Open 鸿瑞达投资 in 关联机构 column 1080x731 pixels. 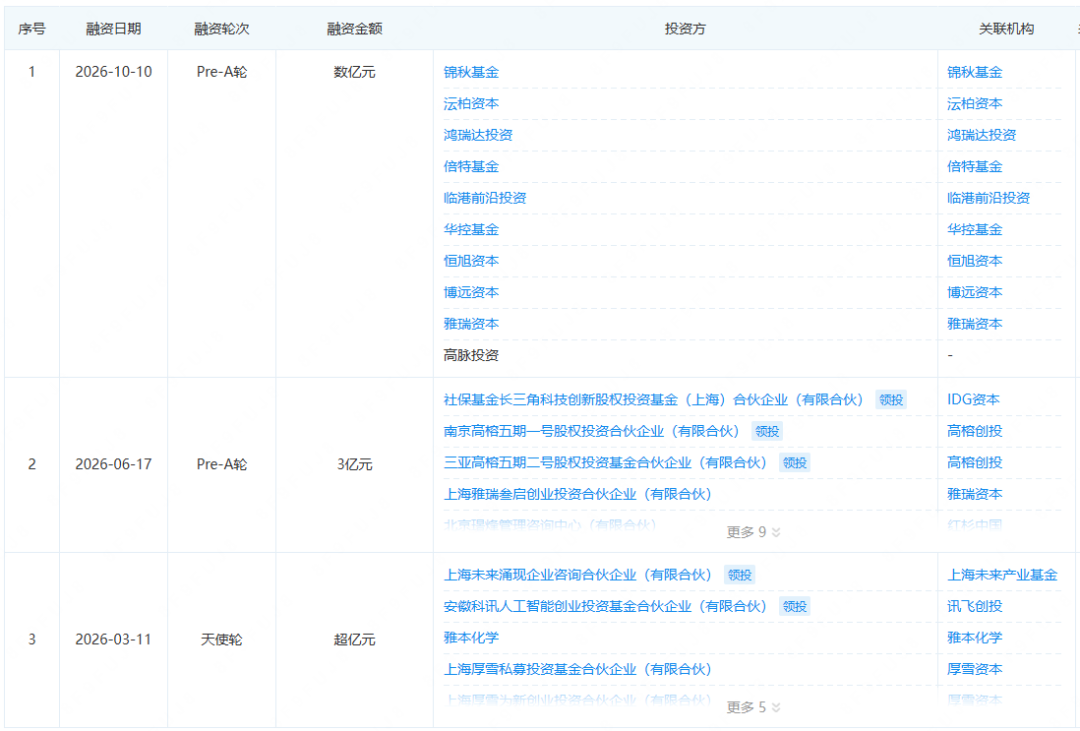pyautogui.click(x=982, y=135)
